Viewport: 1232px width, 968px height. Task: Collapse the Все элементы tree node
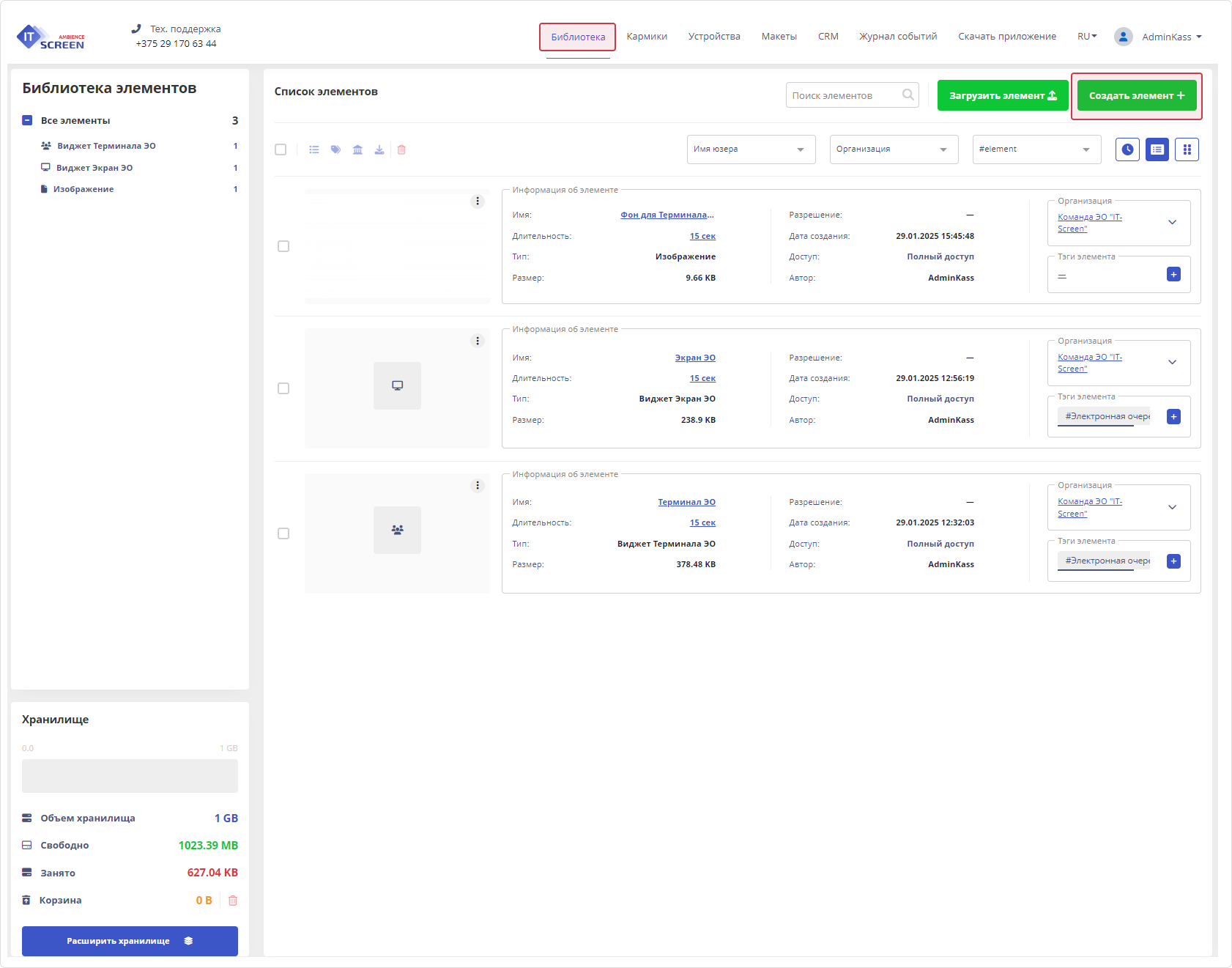[x=27, y=120]
